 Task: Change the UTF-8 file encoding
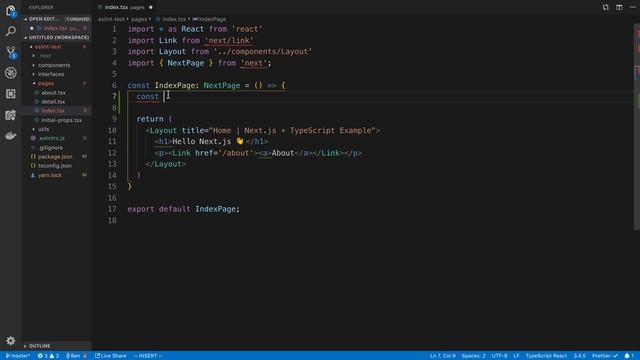pyautogui.click(x=499, y=356)
